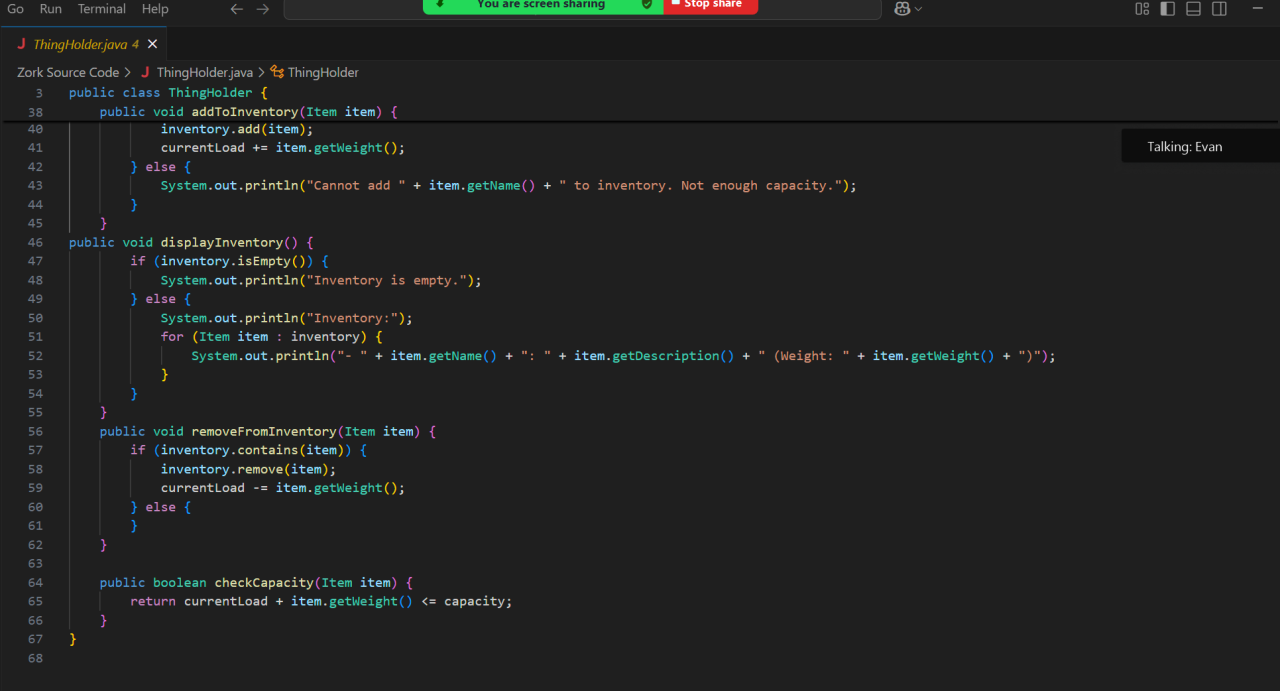Expand Zork Source Code breadcrumb

pyautogui.click(x=67, y=72)
